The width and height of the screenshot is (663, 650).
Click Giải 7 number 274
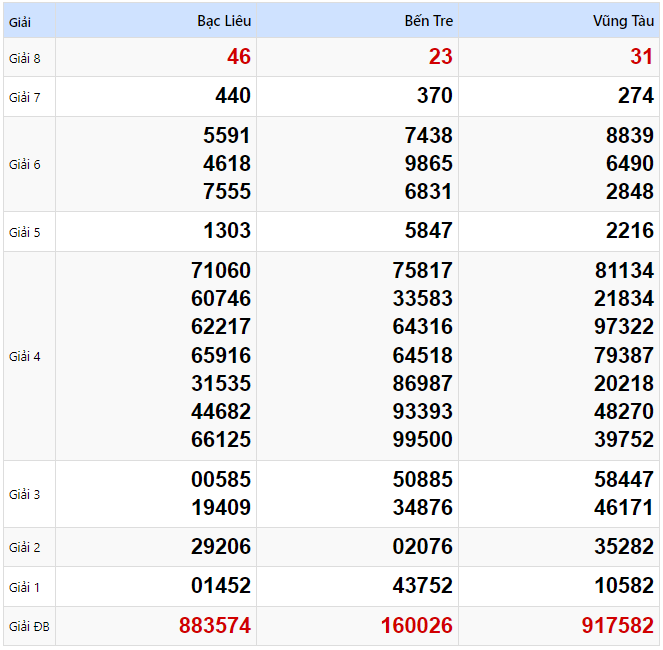636,97
